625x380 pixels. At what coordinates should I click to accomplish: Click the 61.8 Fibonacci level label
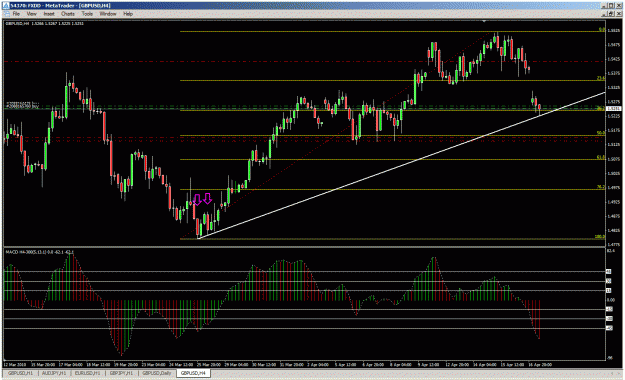[x=601, y=157]
